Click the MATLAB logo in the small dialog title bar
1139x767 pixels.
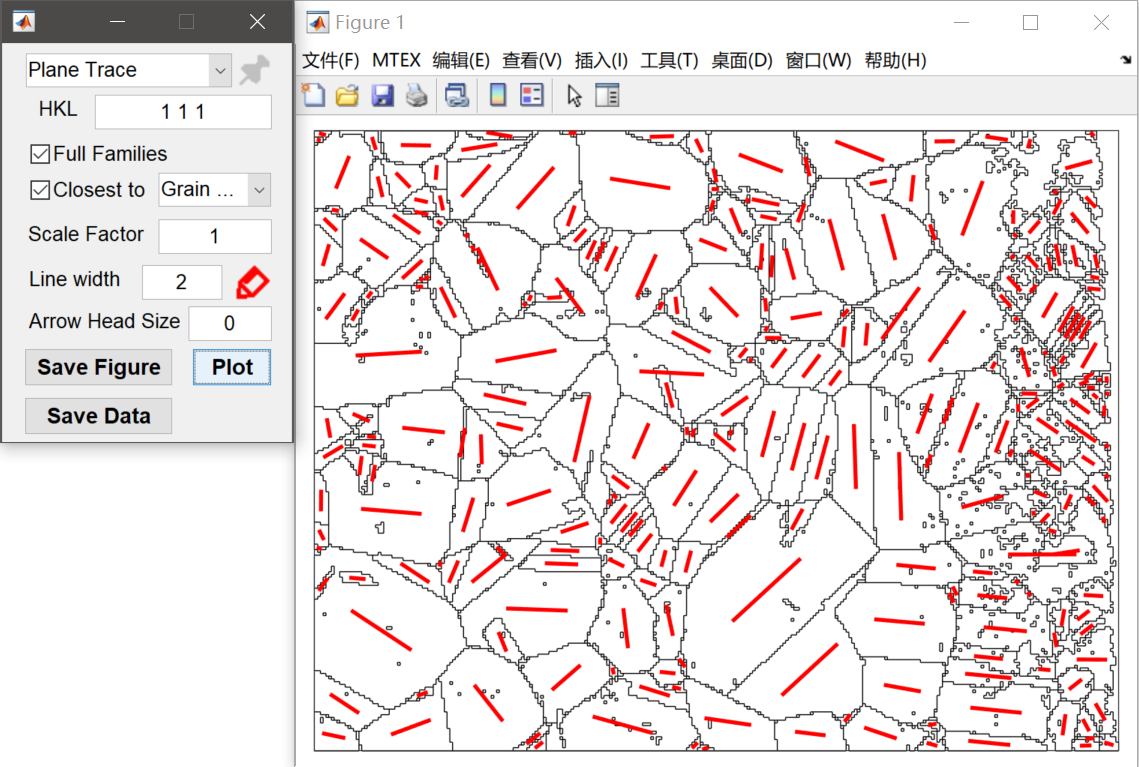23,22
